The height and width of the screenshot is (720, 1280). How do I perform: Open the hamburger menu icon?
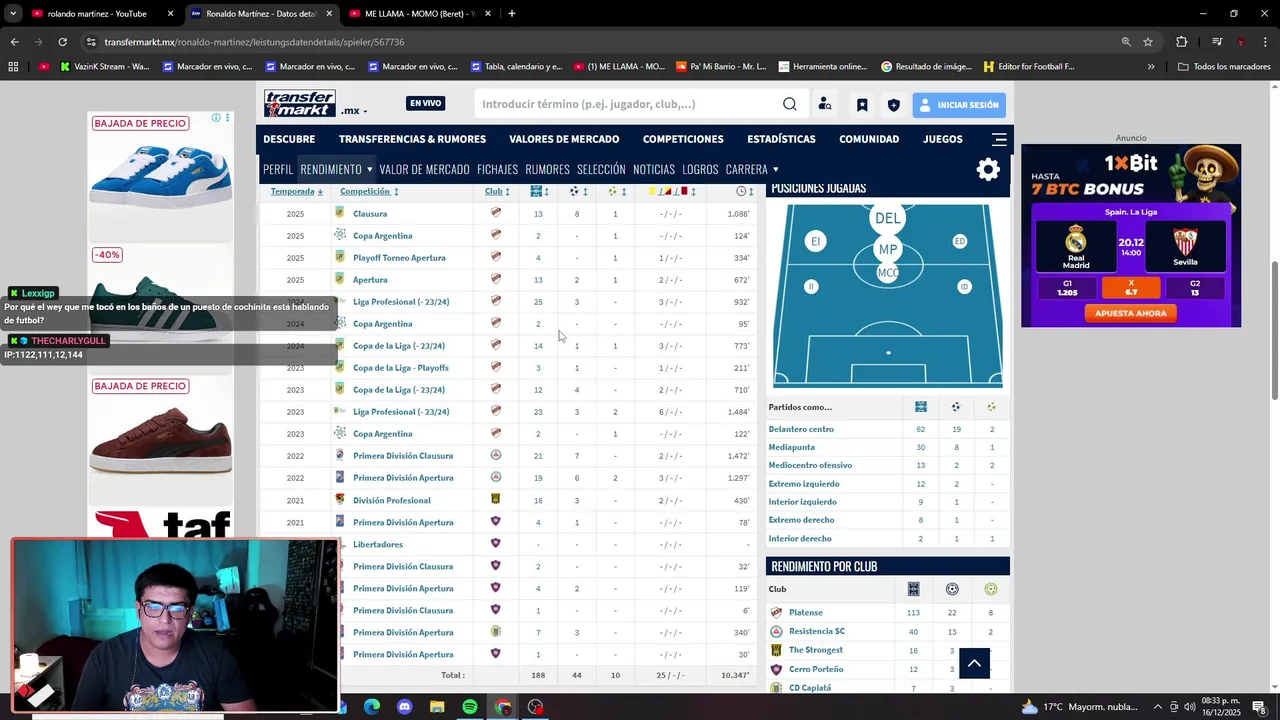999,139
